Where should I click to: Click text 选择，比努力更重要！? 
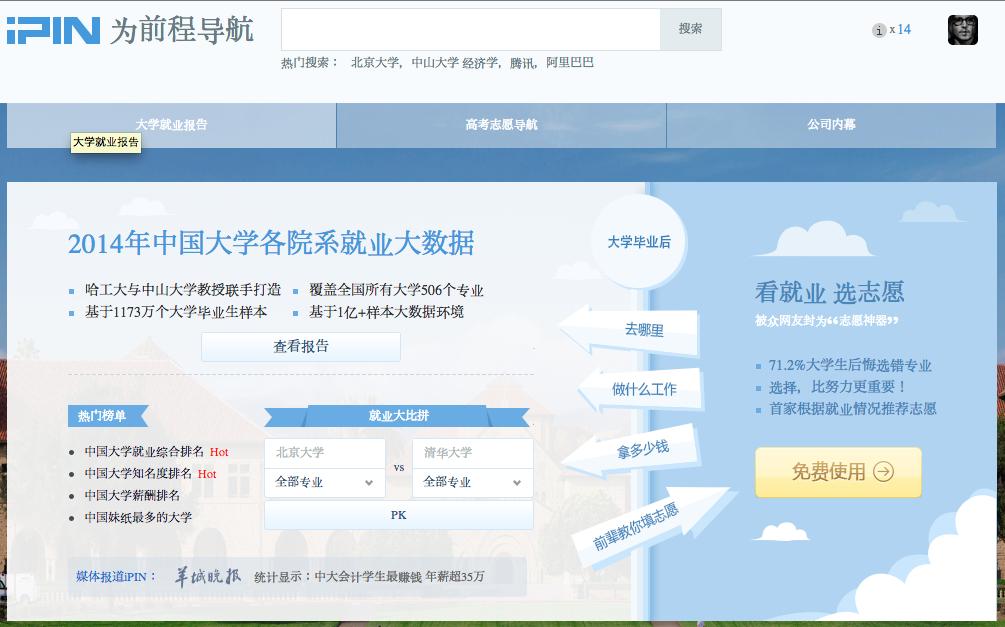coord(838,387)
